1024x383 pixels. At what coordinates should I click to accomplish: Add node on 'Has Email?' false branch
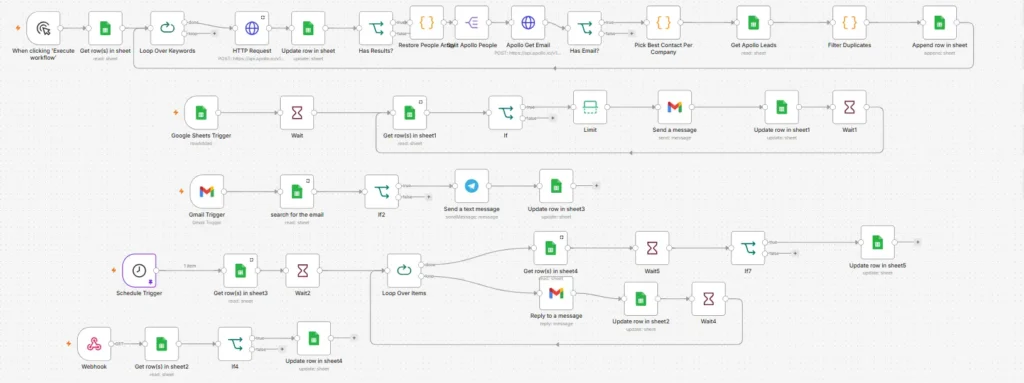point(631,33)
